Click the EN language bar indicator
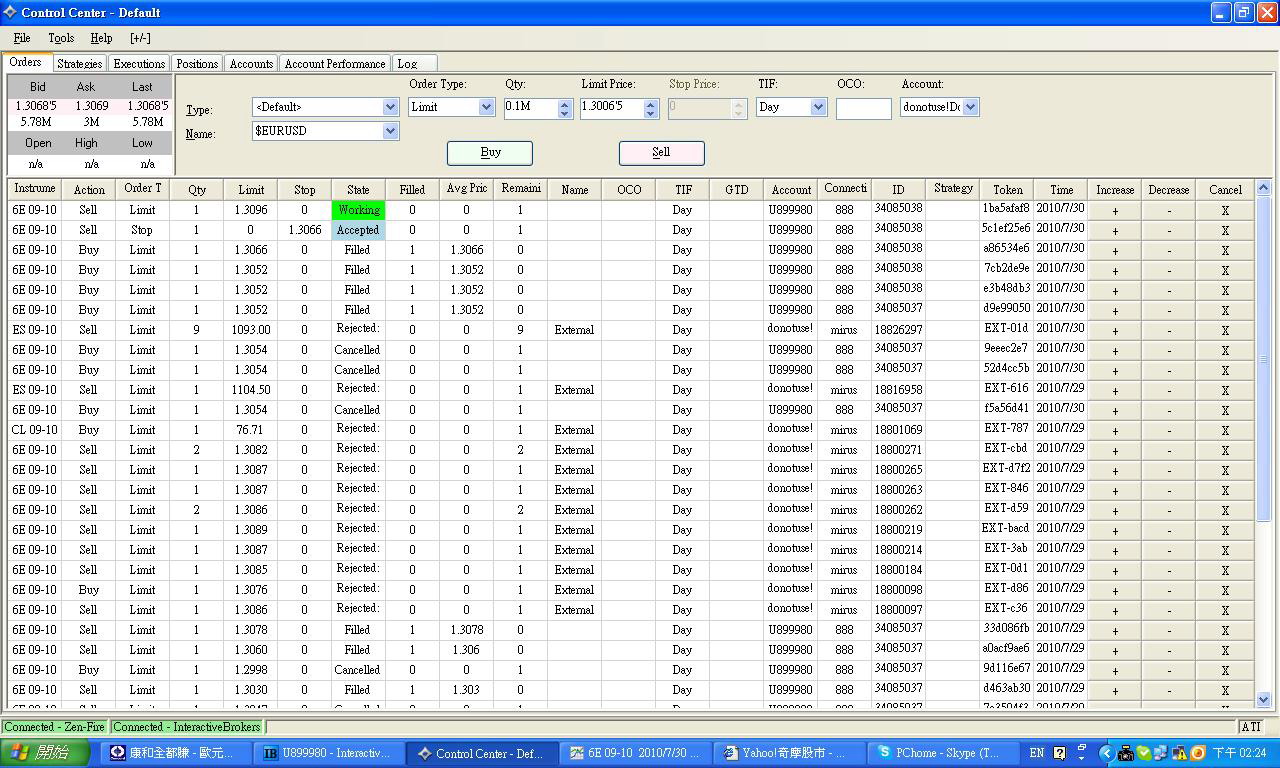1280x768 pixels. (1037, 753)
